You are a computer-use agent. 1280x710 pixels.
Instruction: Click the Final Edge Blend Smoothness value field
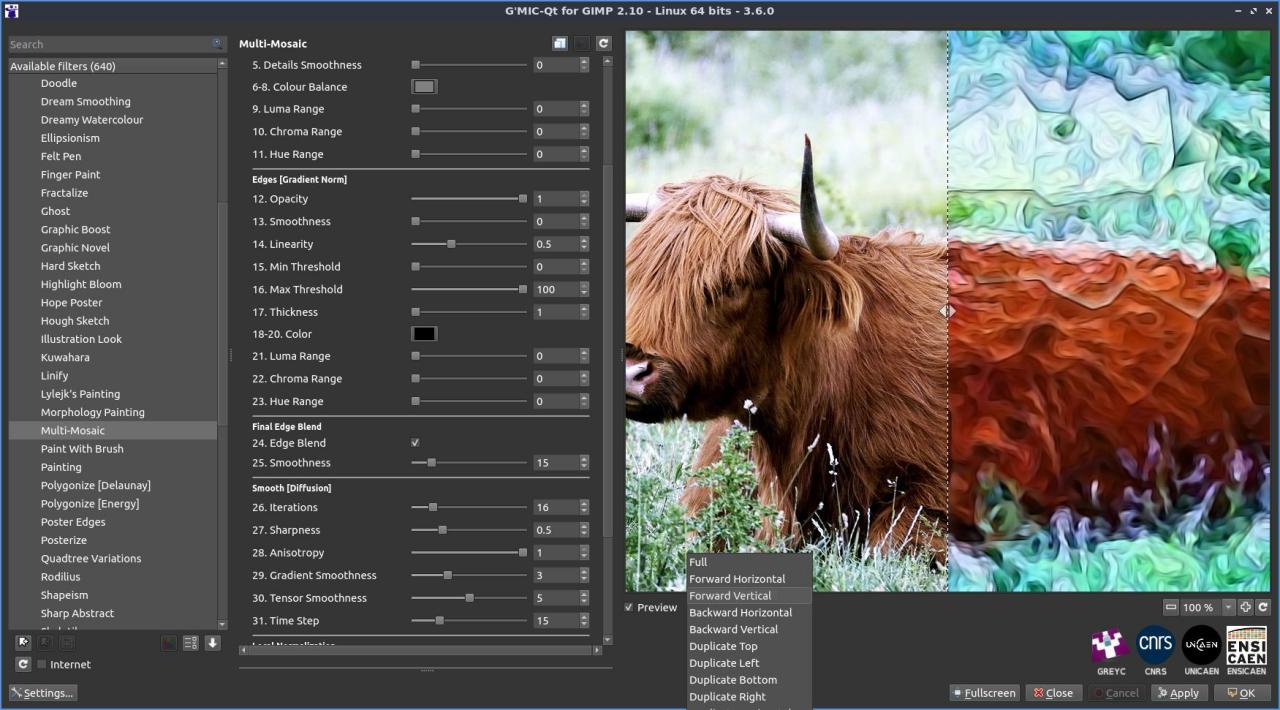(555, 463)
